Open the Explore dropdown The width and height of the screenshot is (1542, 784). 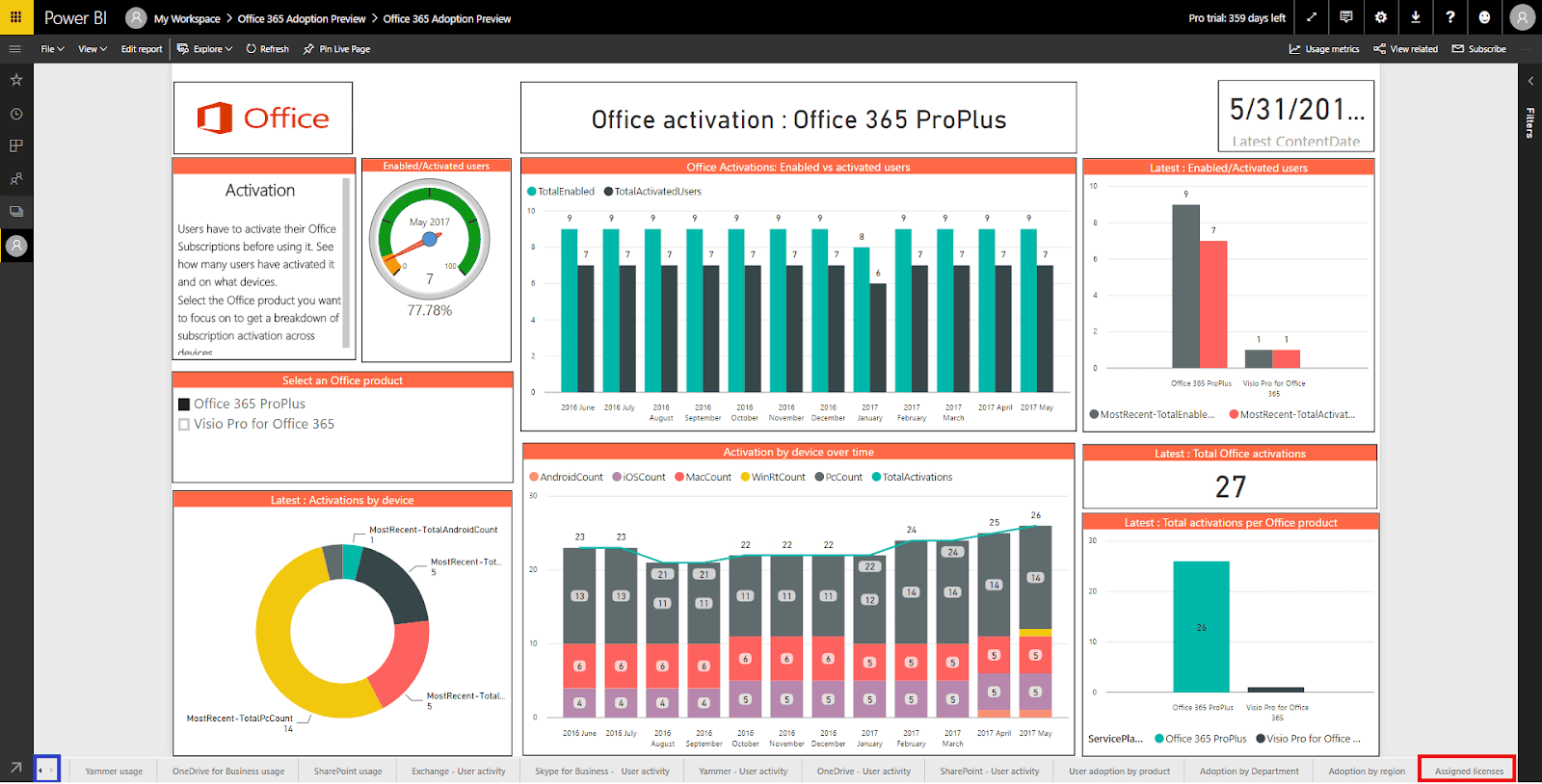point(205,49)
